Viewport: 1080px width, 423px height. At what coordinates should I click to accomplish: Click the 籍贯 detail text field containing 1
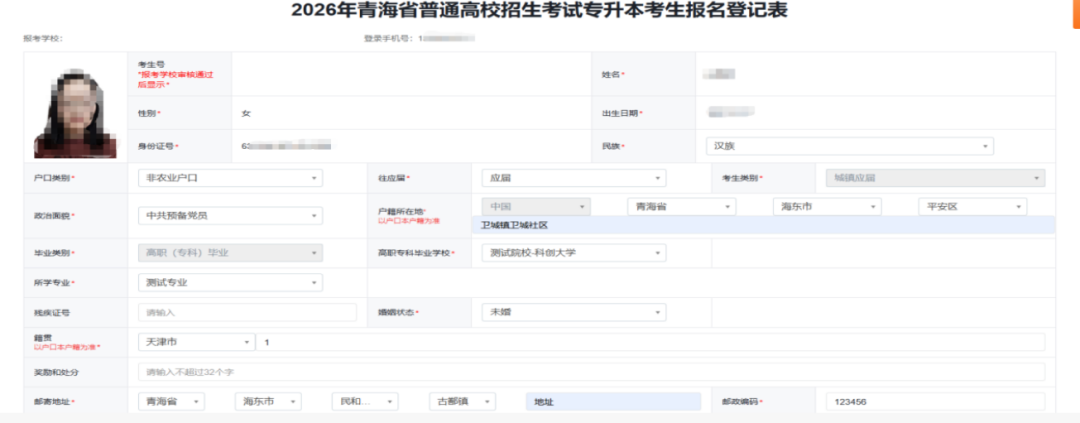pos(650,342)
